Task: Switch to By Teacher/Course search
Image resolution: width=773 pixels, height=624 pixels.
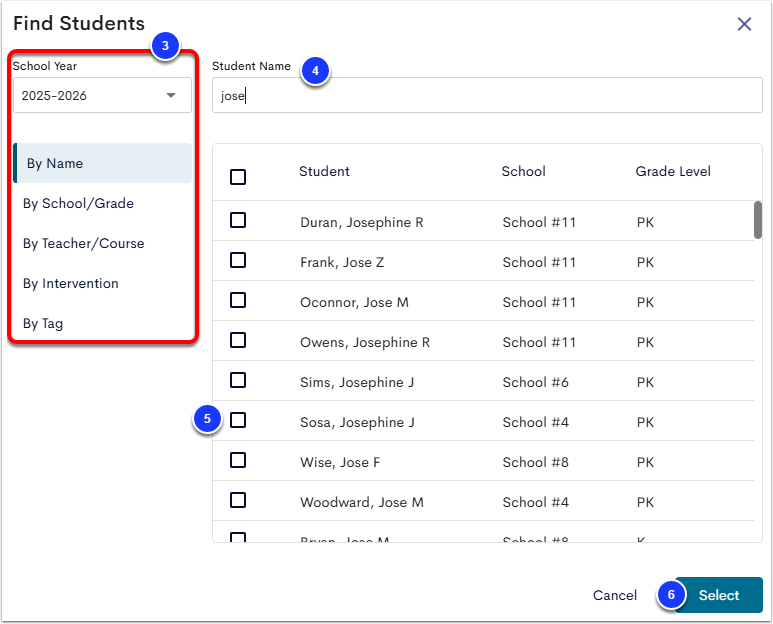Action: tap(83, 243)
